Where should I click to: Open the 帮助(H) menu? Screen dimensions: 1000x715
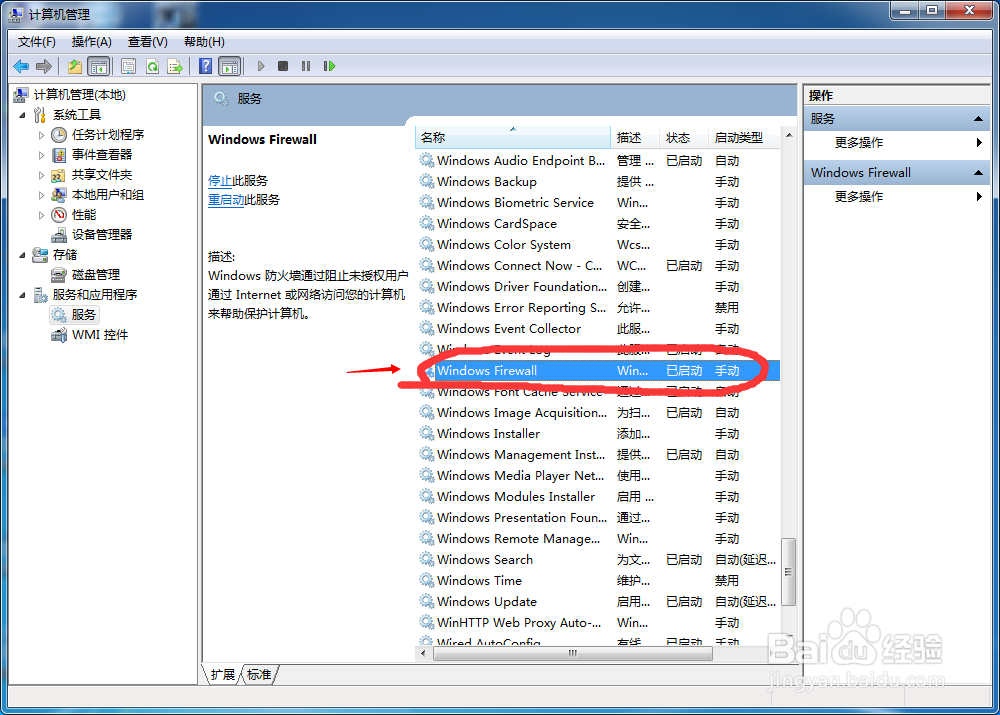tap(204, 42)
